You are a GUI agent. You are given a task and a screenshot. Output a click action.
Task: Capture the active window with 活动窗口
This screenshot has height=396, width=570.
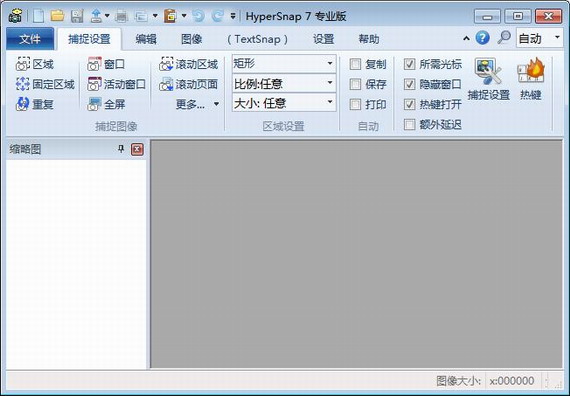tap(116, 84)
